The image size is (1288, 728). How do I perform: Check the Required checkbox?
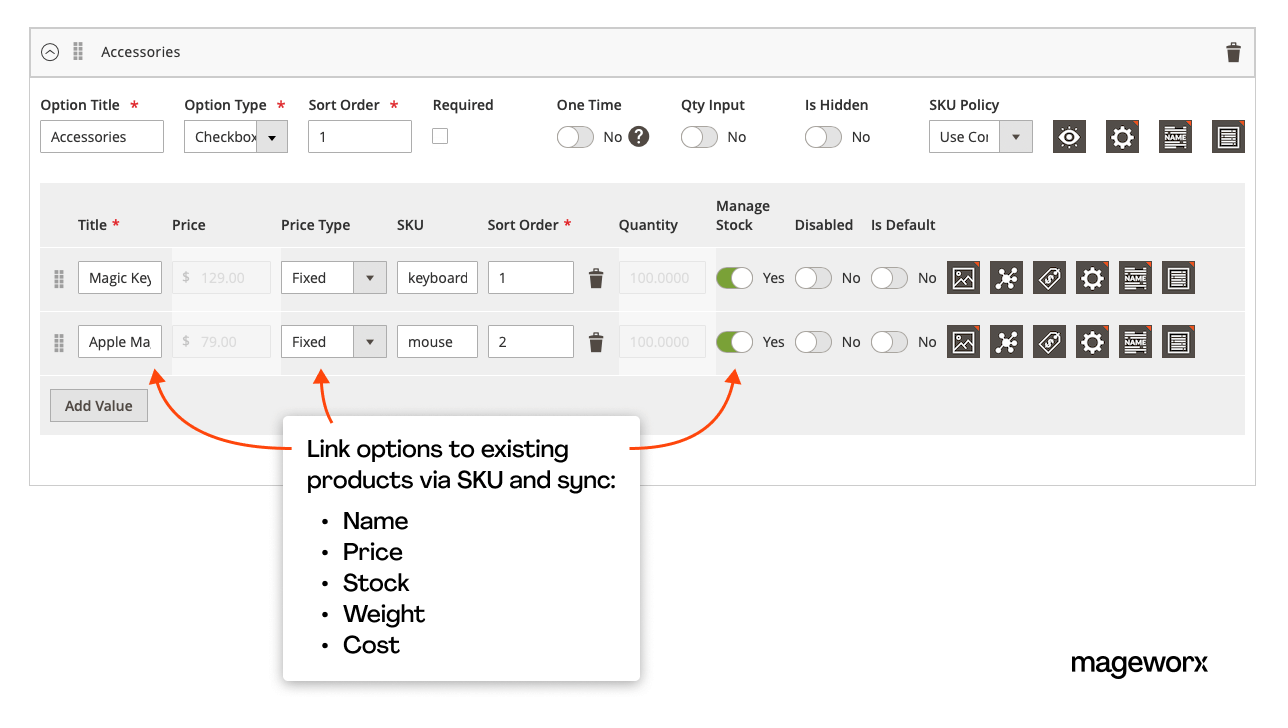pos(440,136)
